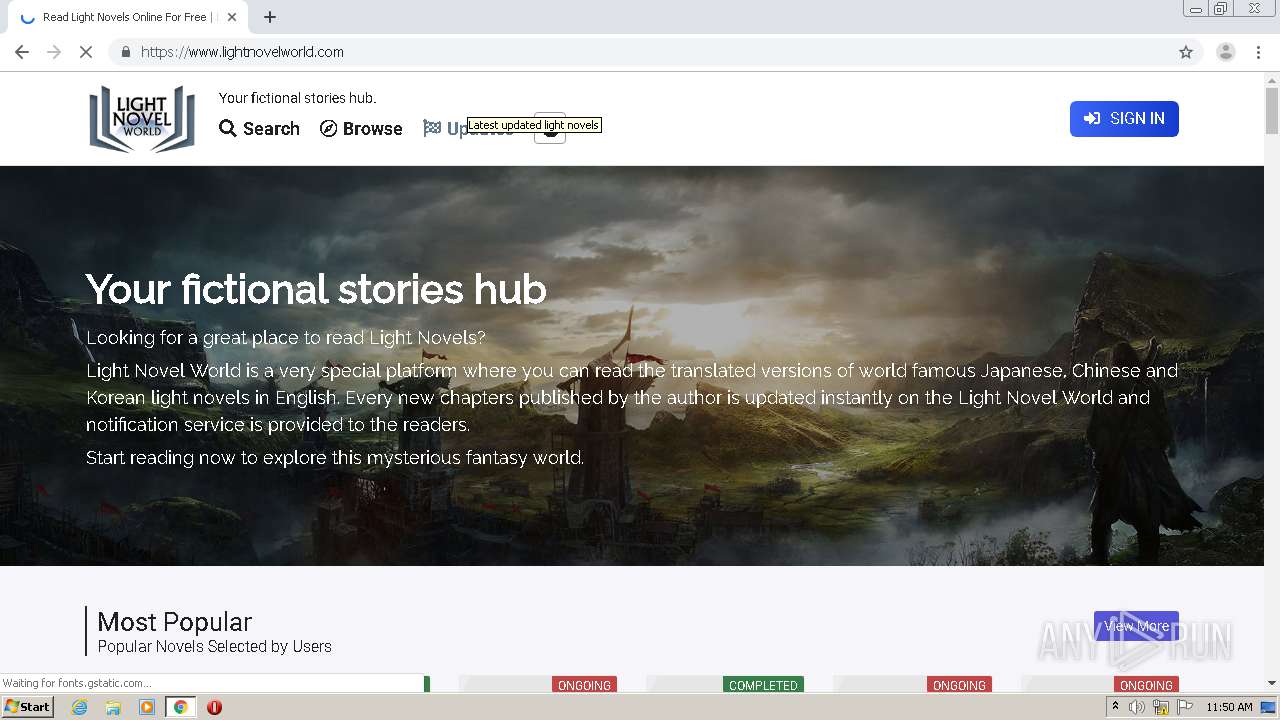The width and height of the screenshot is (1280, 720).
Task: Click the Light Novel World logo
Action: pyautogui.click(x=142, y=118)
